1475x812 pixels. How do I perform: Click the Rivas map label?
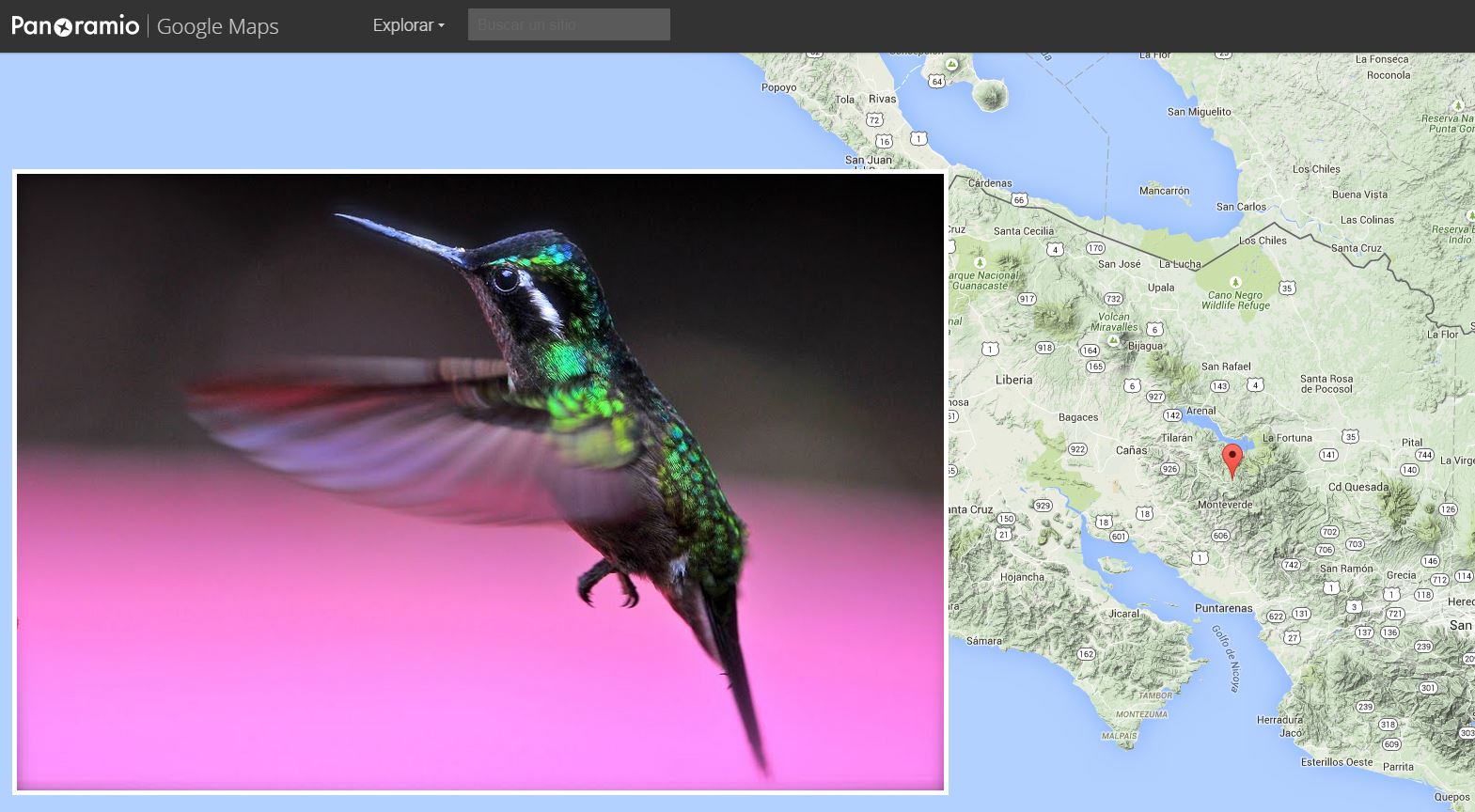(x=882, y=99)
